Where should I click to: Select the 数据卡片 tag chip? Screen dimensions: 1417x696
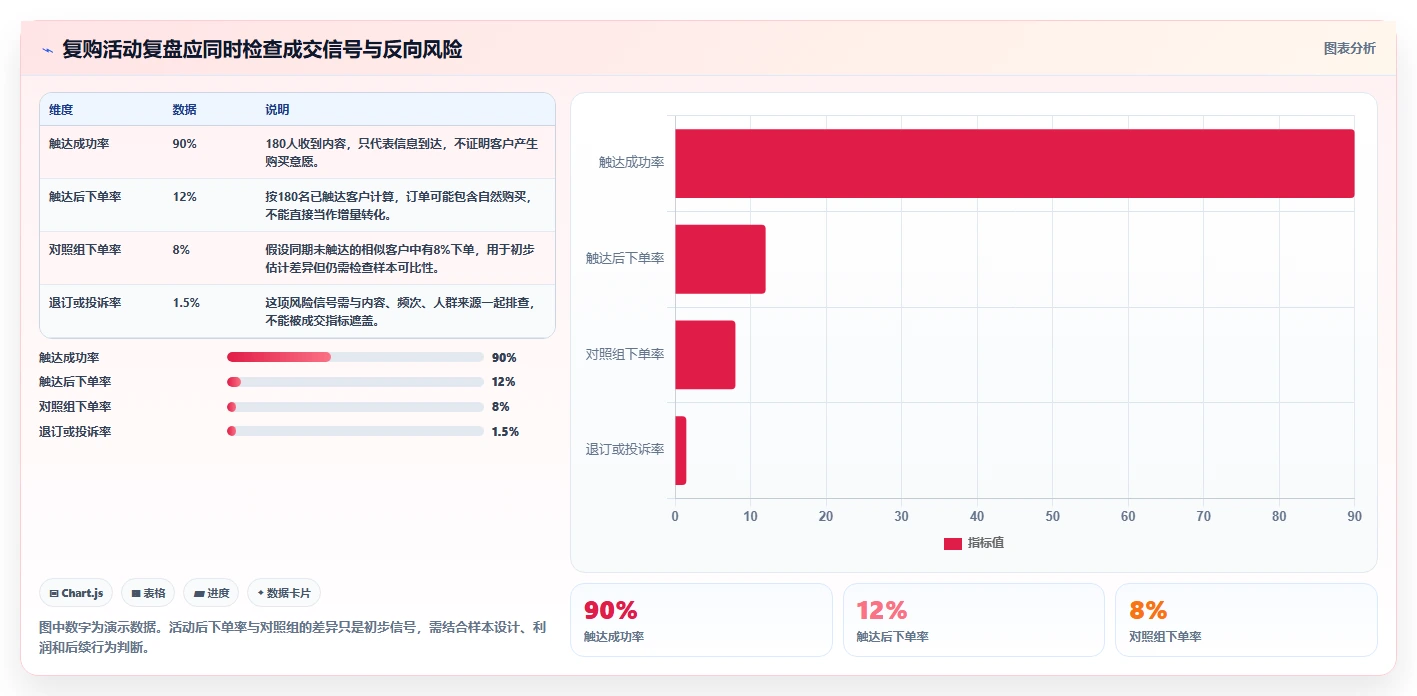click(x=284, y=593)
